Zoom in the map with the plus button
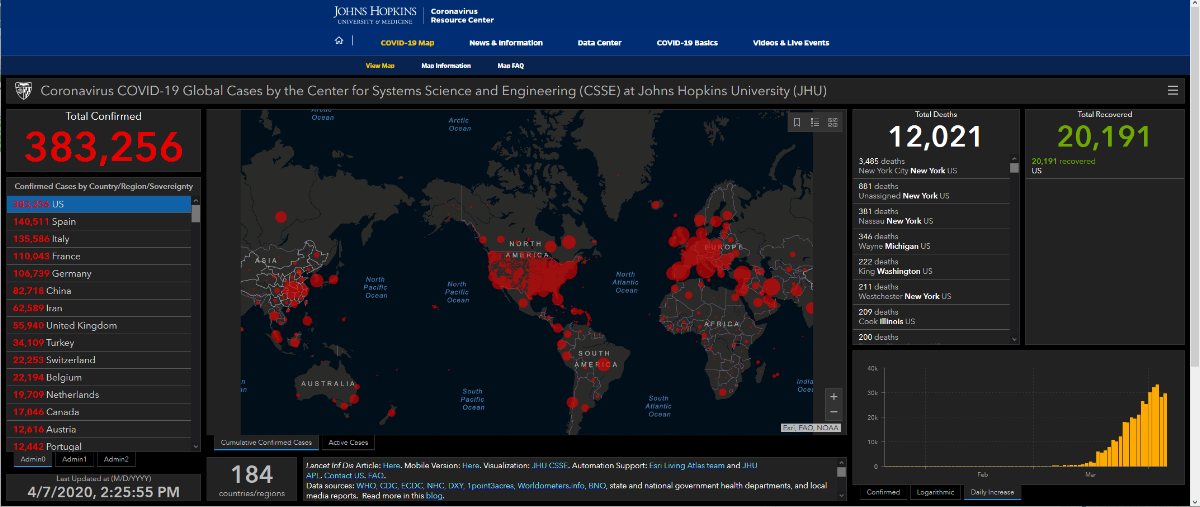 [834, 396]
